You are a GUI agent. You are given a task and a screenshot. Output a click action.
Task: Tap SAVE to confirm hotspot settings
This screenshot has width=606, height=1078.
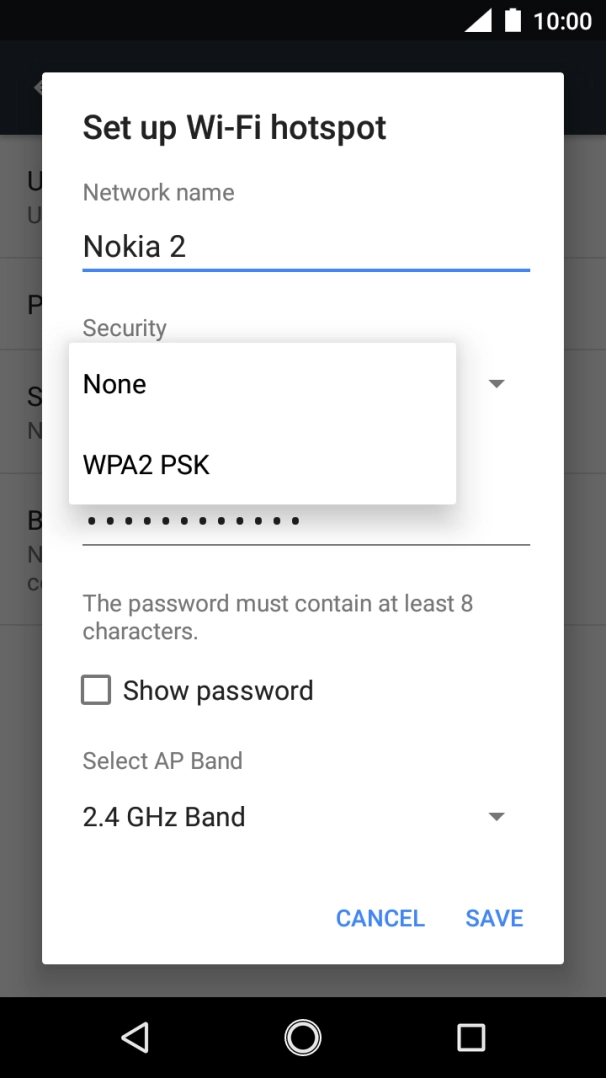494,917
